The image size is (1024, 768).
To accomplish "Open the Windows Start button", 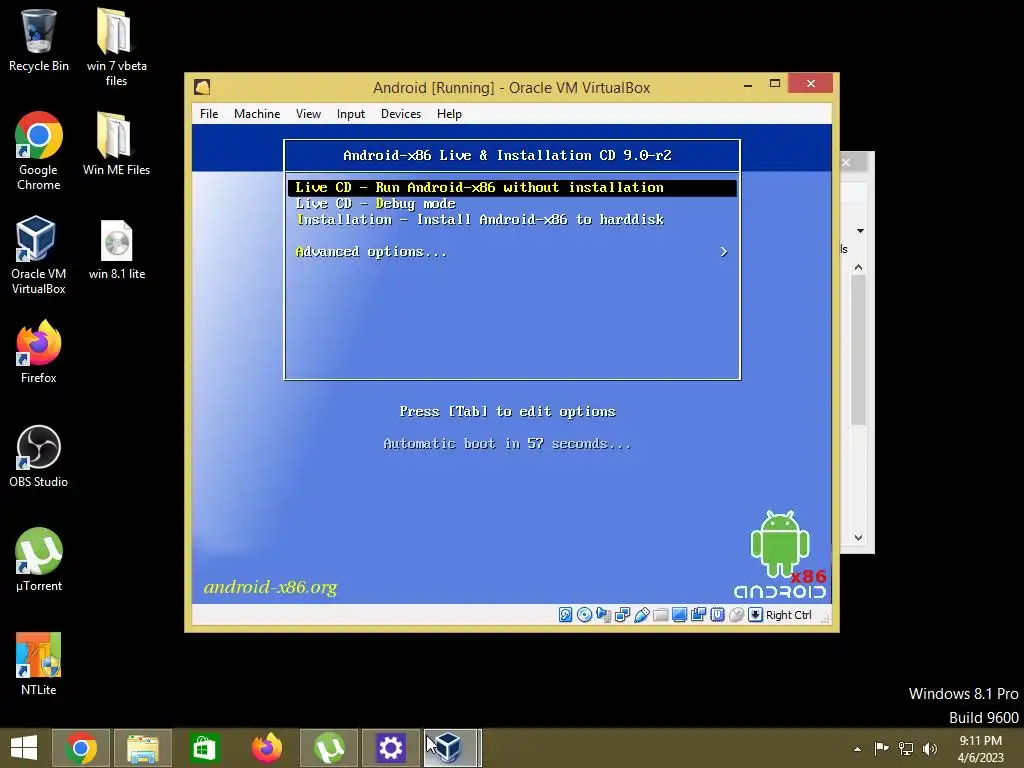I will coord(24,748).
